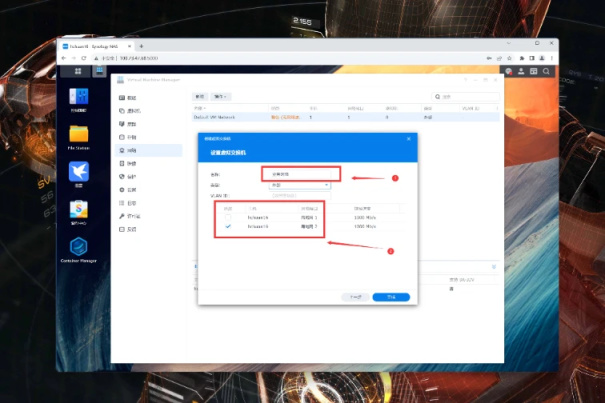This screenshot has height=403, width=605.
Task: Open the DSM widgets panel icon
Action: pyautogui.click(x=534, y=71)
